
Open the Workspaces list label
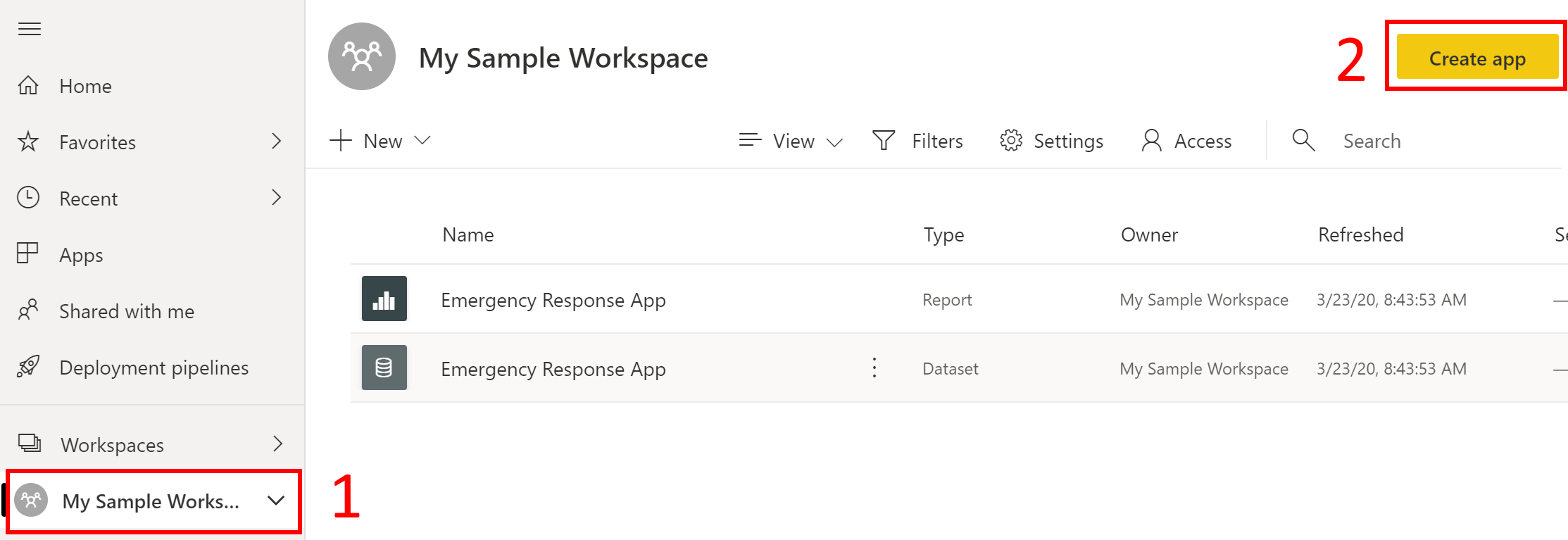[x=112, y=445]
